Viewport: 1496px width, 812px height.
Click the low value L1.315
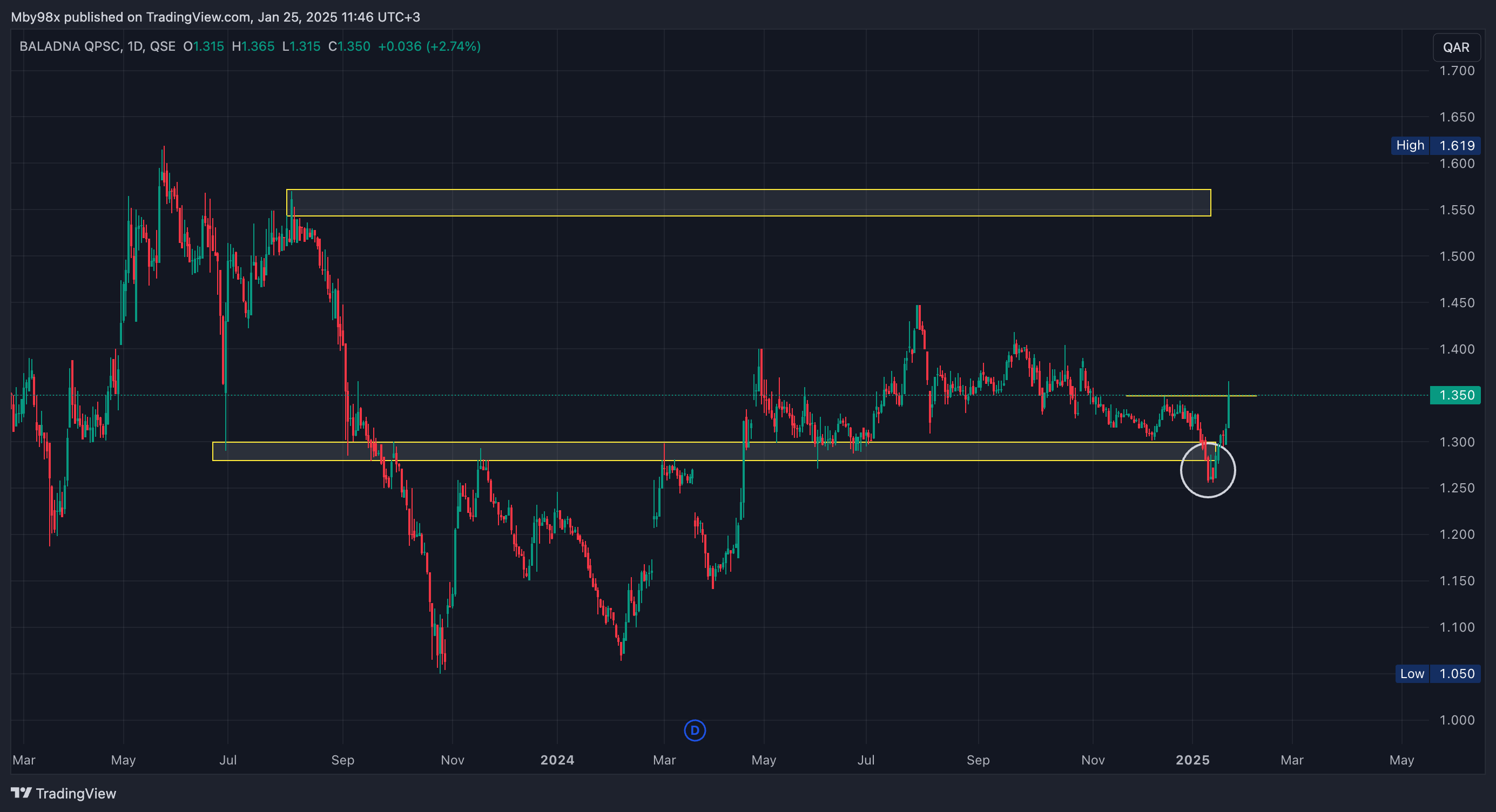click(x=301, y=46)
